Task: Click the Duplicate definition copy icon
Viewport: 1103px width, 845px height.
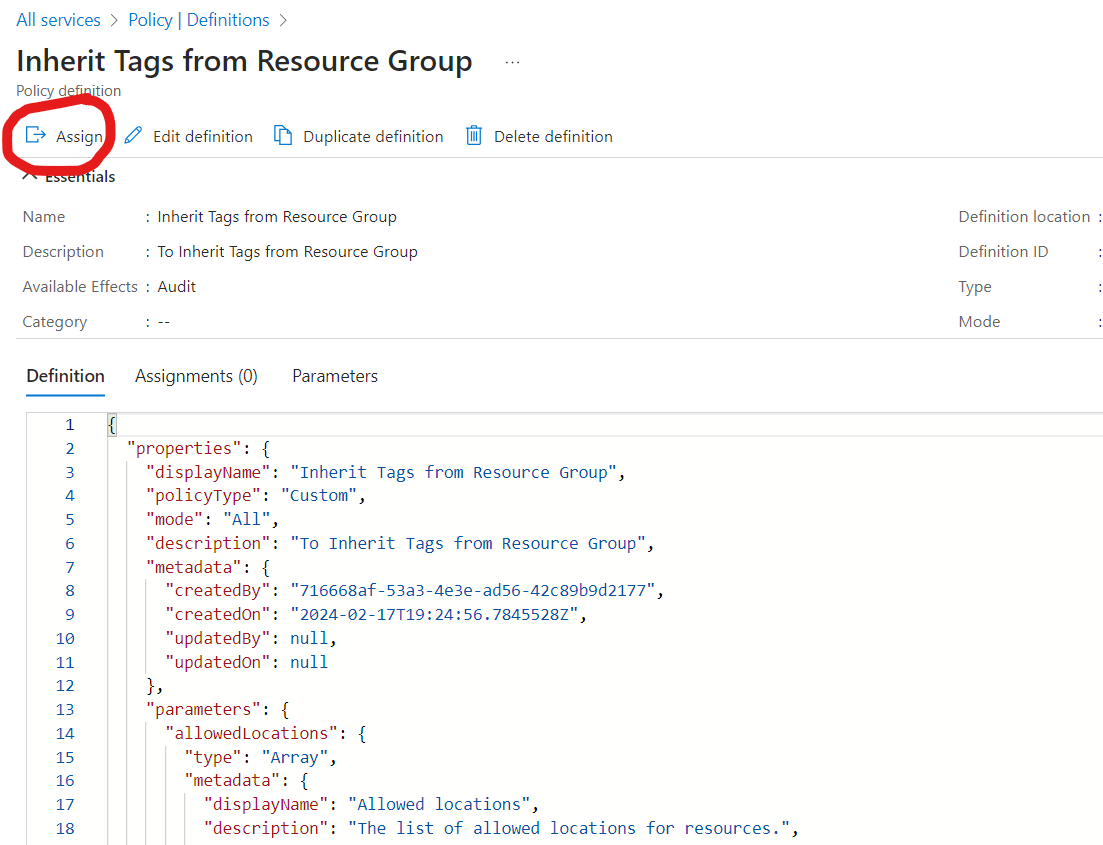Action: pos(283,136)
